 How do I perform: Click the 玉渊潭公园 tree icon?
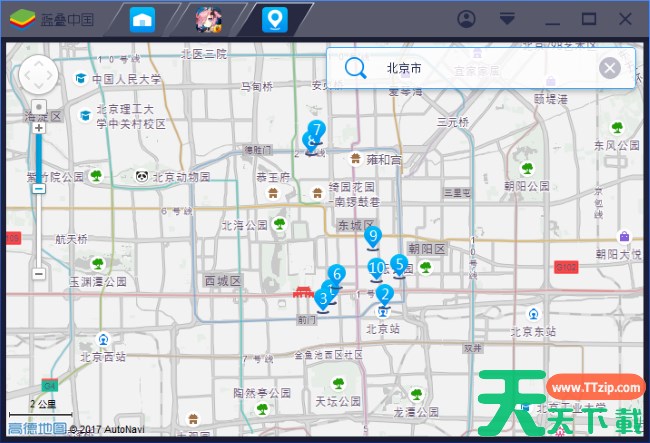coord(98,263)
